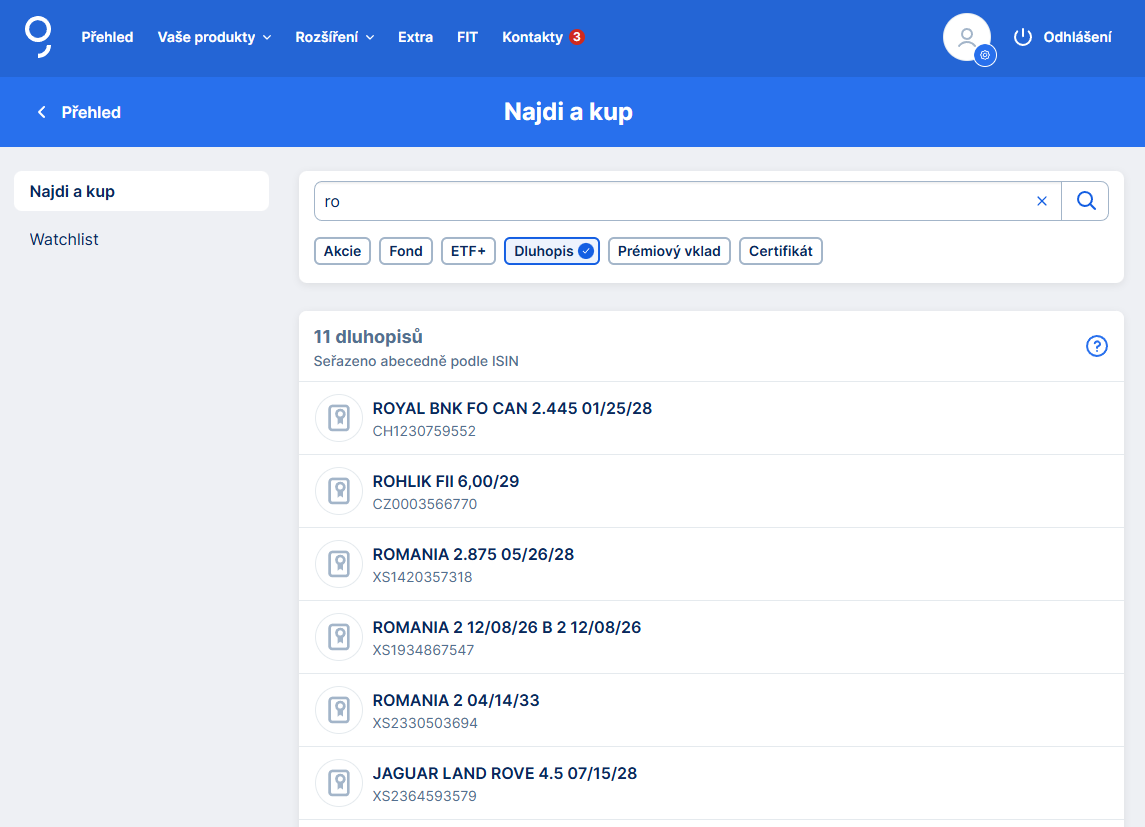Expand the Rozšíření dropdown menu
This screenshot has width=1145, height=827.
tap(334, 37)
